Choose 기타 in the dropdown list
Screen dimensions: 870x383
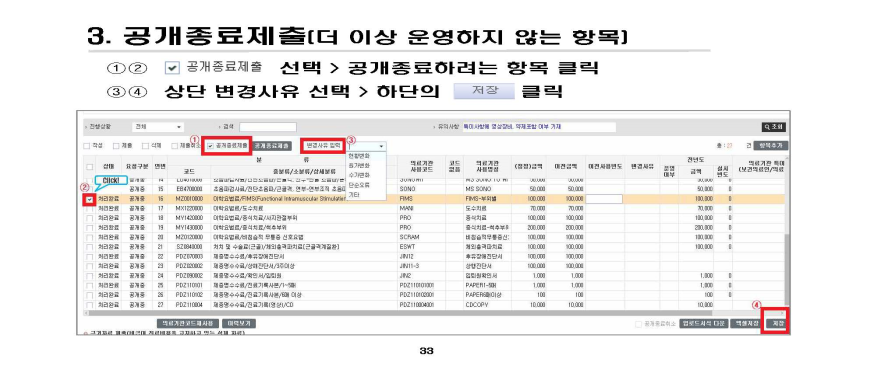click(354, 194)
